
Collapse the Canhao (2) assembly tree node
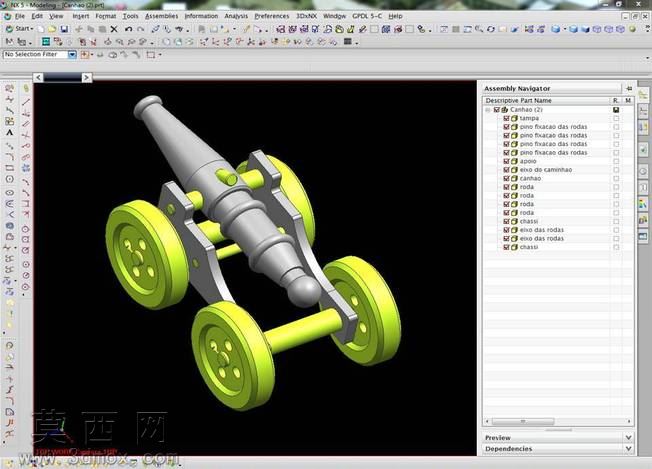tap(488, 110)
